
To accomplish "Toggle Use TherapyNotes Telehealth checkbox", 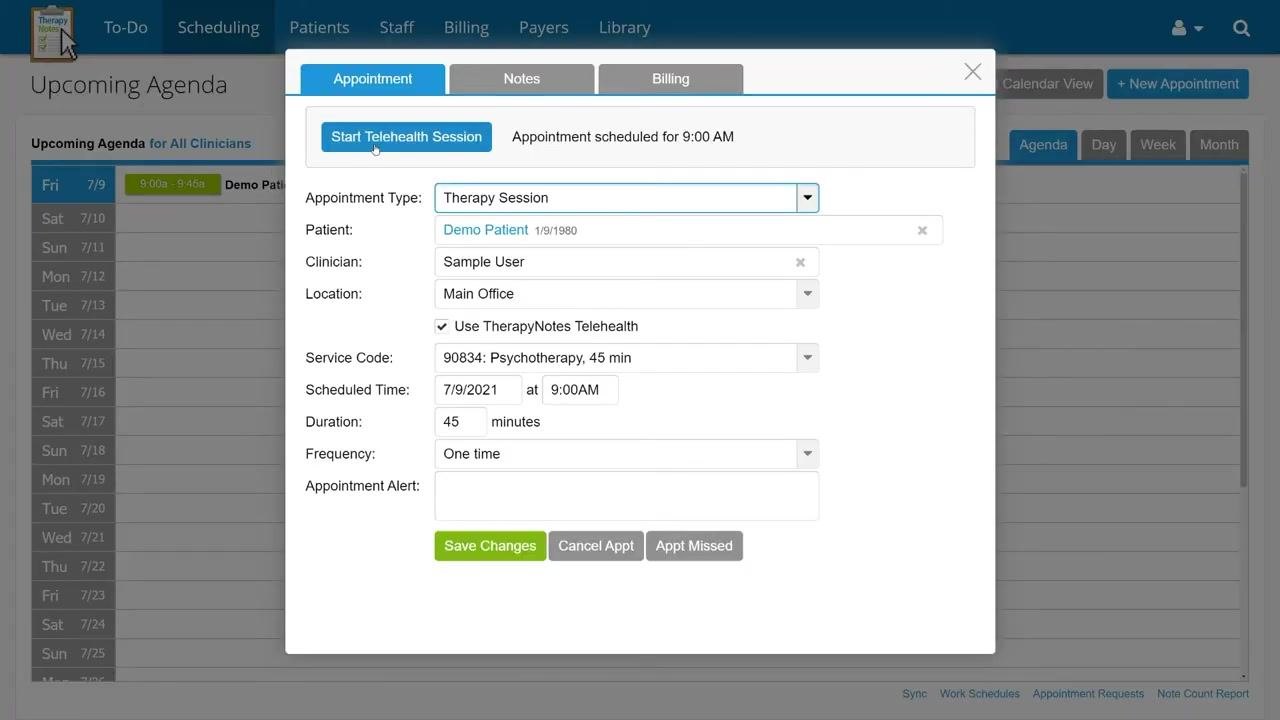I will [441, 326].
